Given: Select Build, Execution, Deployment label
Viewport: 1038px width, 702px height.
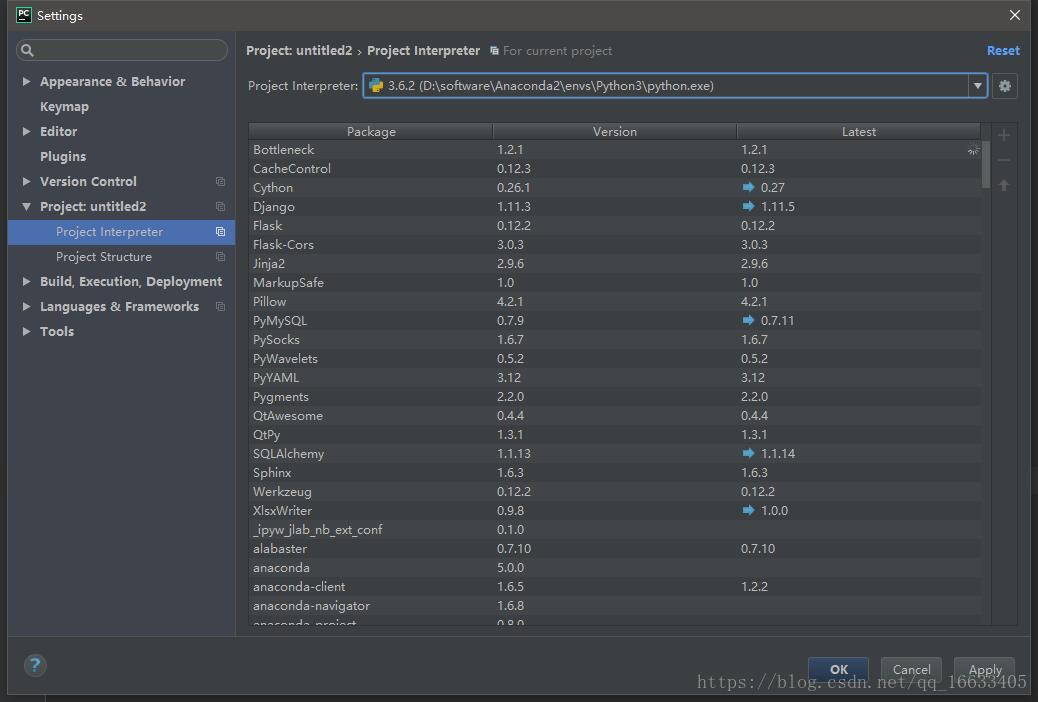Looking at the screenshot, I should [131, 281].
